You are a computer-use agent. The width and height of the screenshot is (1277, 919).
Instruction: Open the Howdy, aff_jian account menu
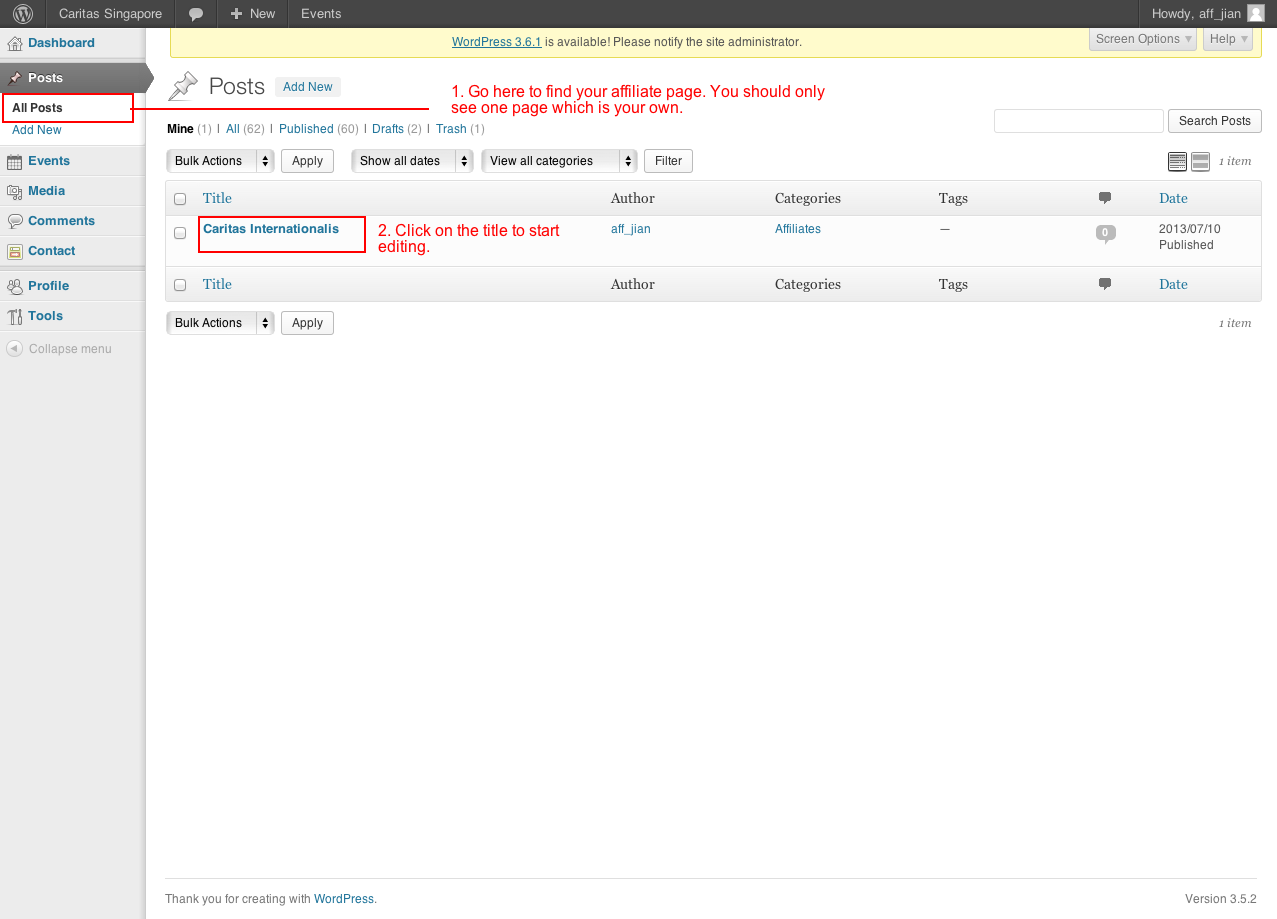pyautogui.click(x=1208, y=14)
